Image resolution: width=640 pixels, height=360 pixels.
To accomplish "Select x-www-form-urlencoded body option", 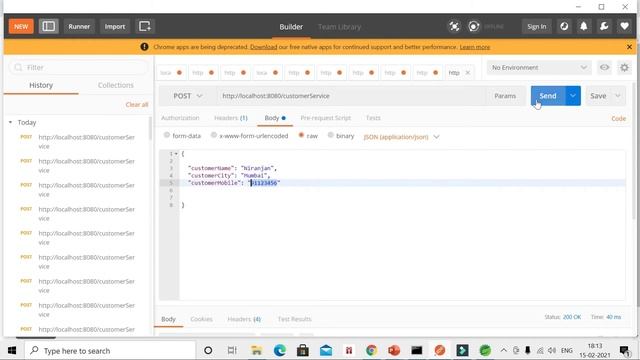I will 213,135.
